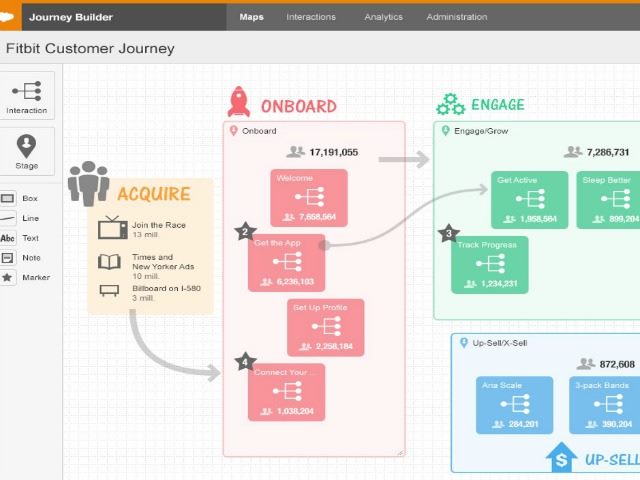Select the Up-Sell/X-Sell stage pin icon
This screenshot has width=640, height=480.
pyautogui.click(x=464, y=343)
